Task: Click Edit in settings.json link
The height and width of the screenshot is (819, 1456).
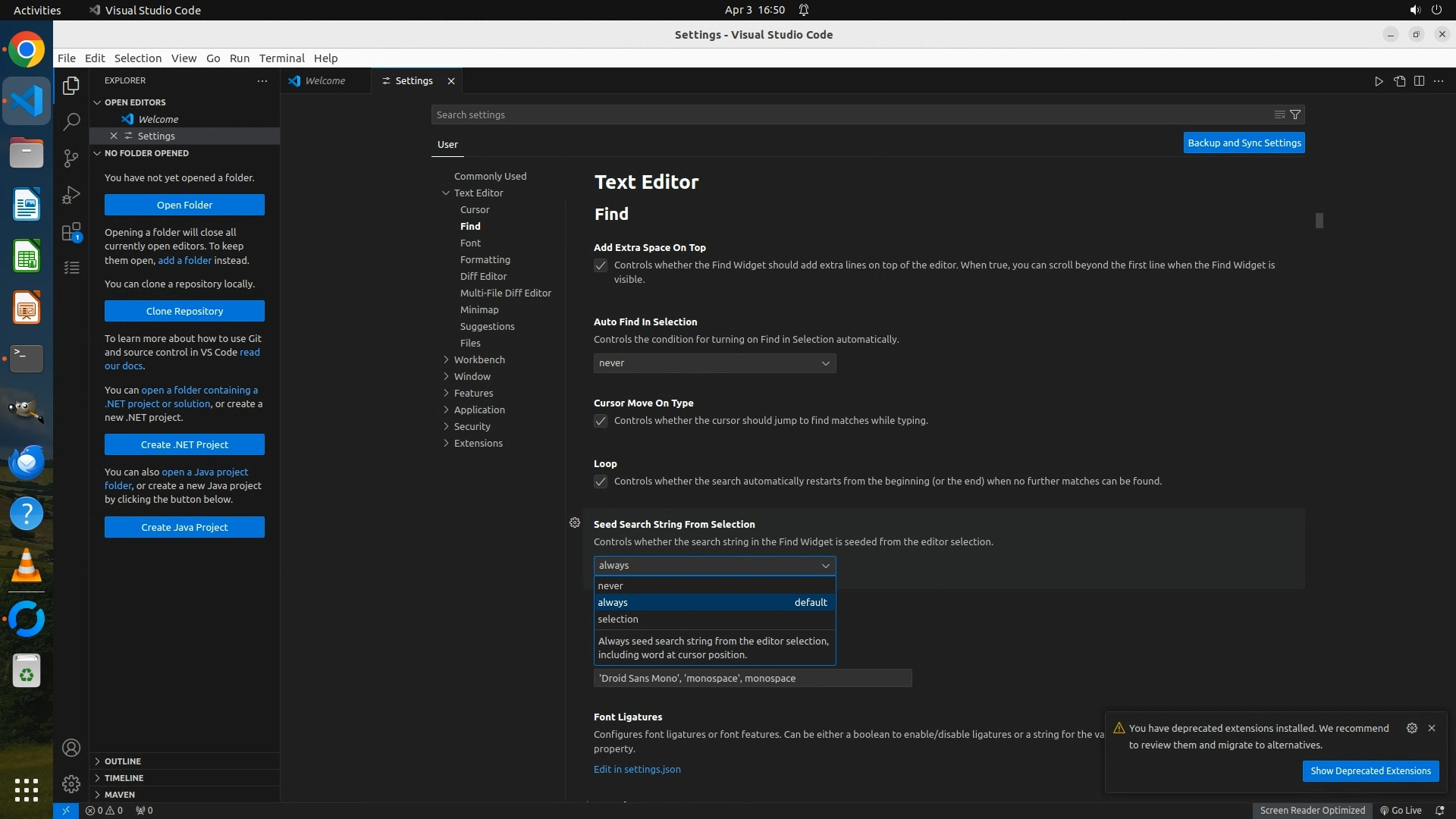Action: [x=637, y=769]
